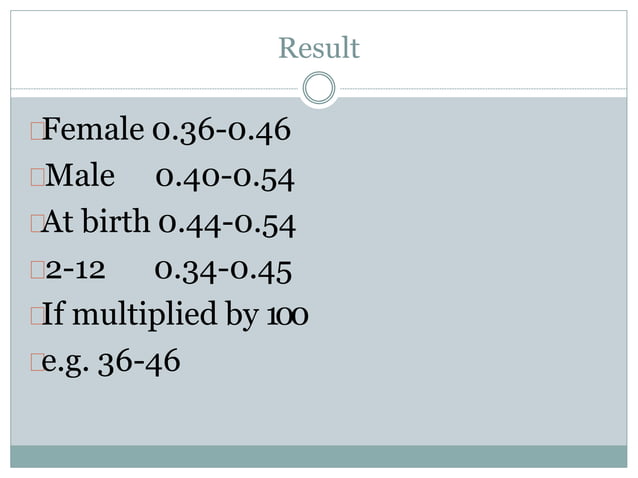Click the value 0.36-0.46
638x478 pixels.
222,131
